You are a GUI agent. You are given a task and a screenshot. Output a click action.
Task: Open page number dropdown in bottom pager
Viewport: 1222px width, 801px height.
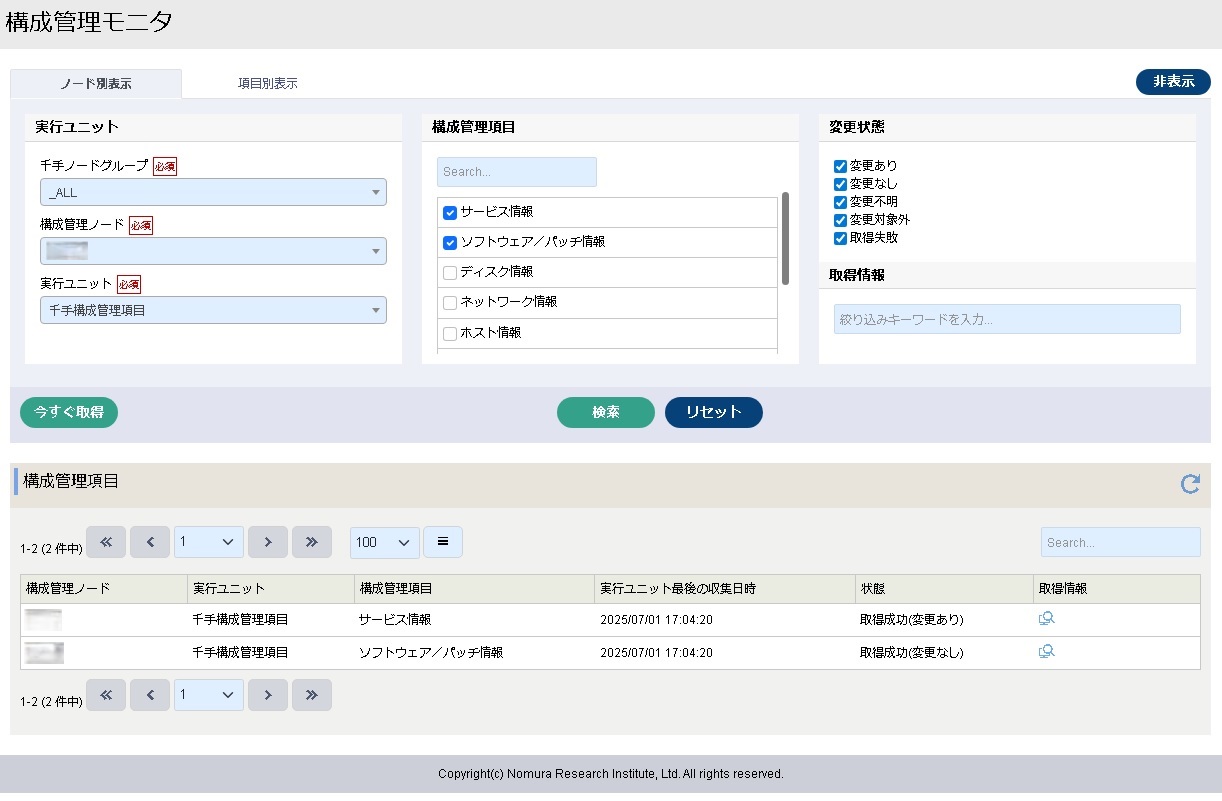coord(209,695)
